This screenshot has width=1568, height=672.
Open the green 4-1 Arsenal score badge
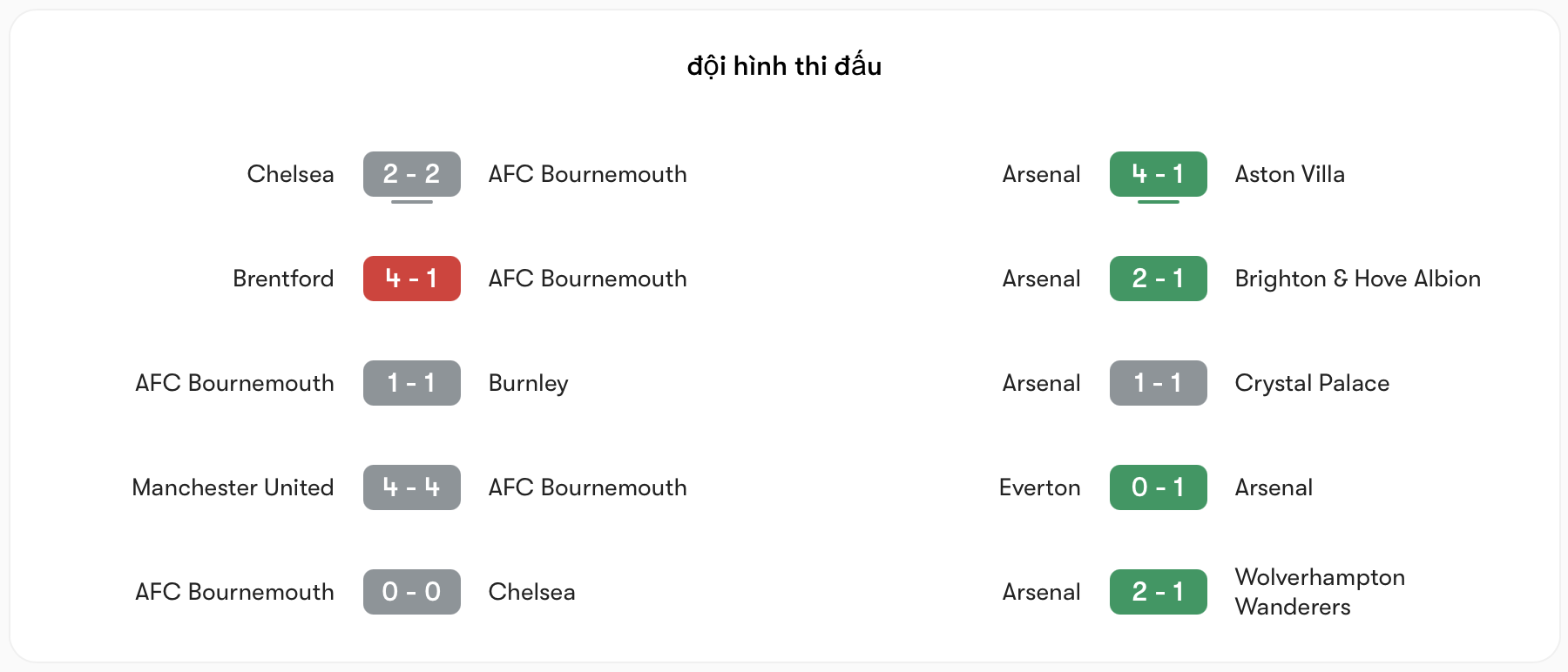coord(1158,174)
